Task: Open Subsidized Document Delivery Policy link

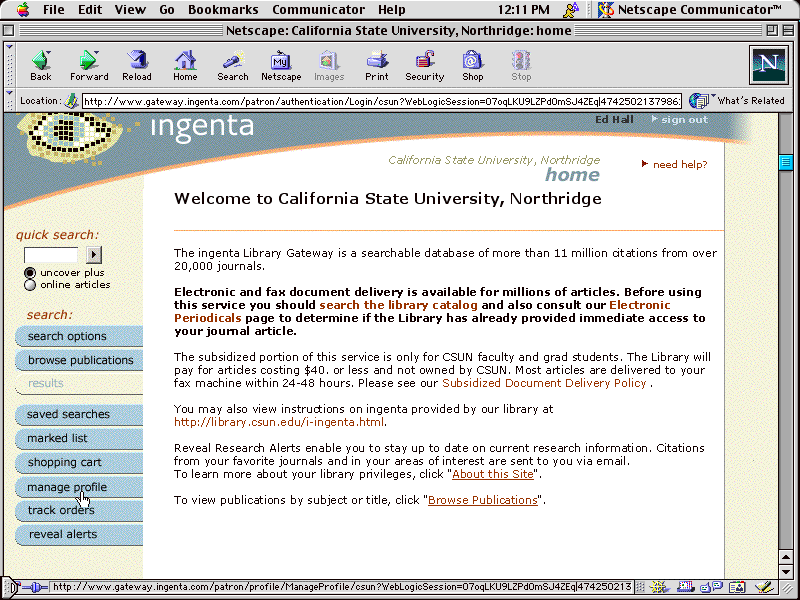Action: 544,383
